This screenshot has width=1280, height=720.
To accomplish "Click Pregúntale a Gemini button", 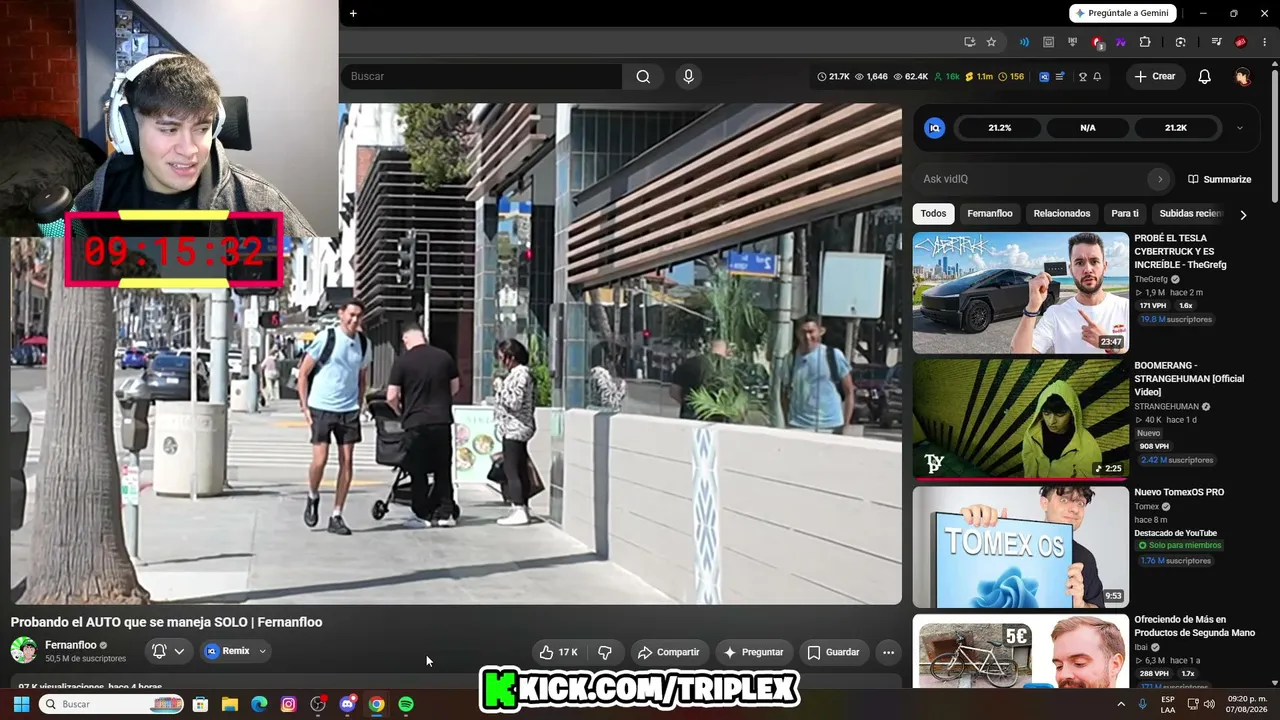I will [x=1122, y=13].
